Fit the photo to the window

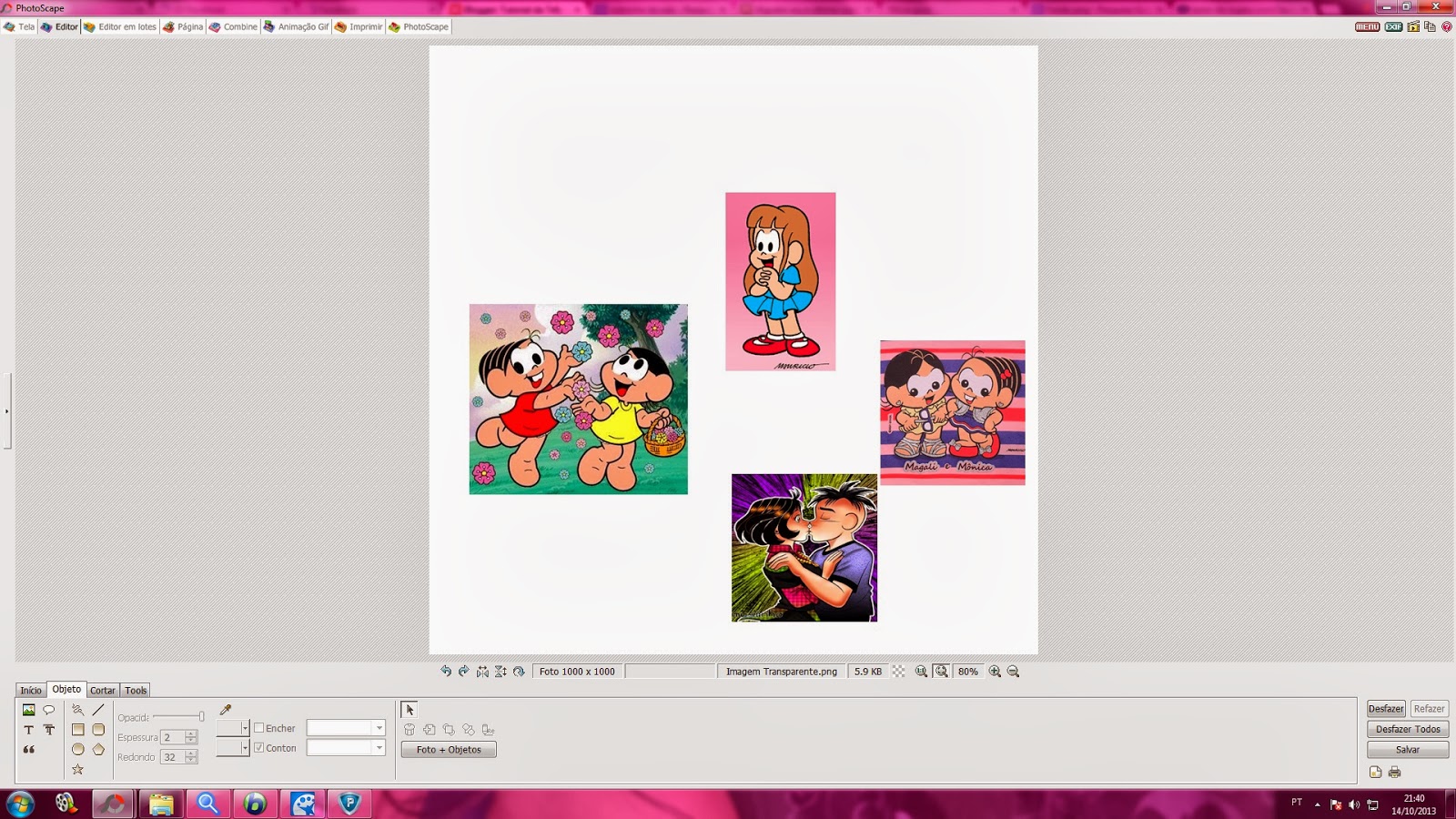pos(941,672)
